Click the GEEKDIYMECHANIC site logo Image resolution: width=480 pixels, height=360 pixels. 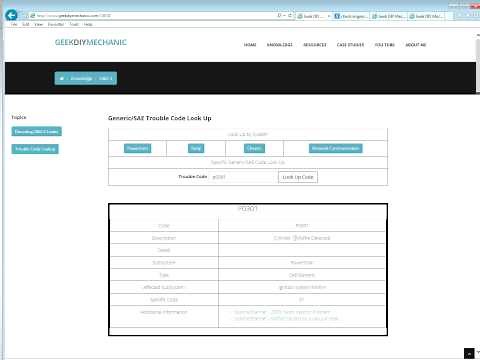pos(91,42)
